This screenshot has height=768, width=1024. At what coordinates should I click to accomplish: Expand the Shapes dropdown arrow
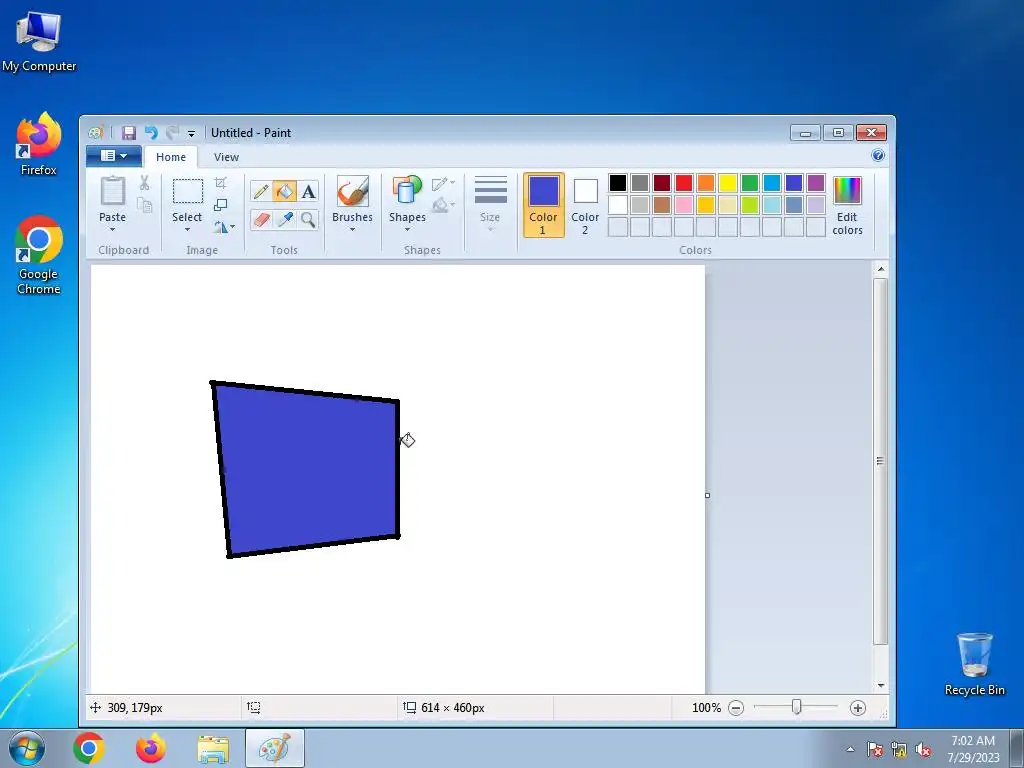(407, 230)
